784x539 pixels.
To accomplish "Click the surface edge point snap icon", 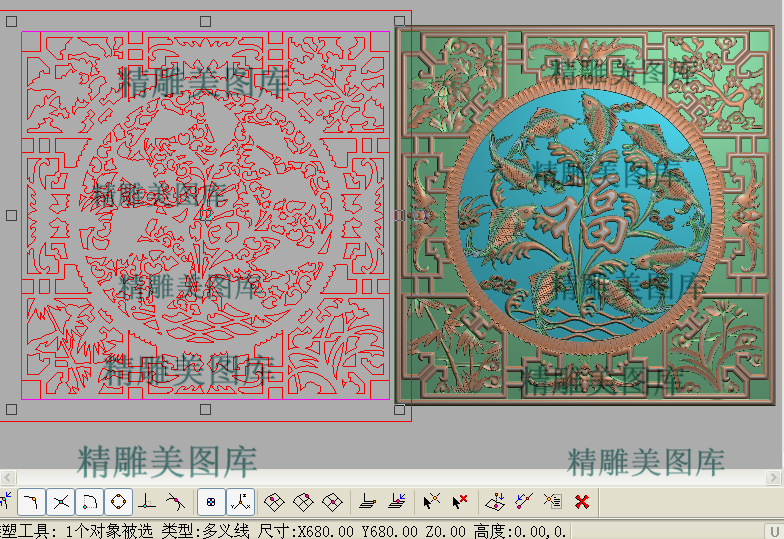I will [303, 502].
